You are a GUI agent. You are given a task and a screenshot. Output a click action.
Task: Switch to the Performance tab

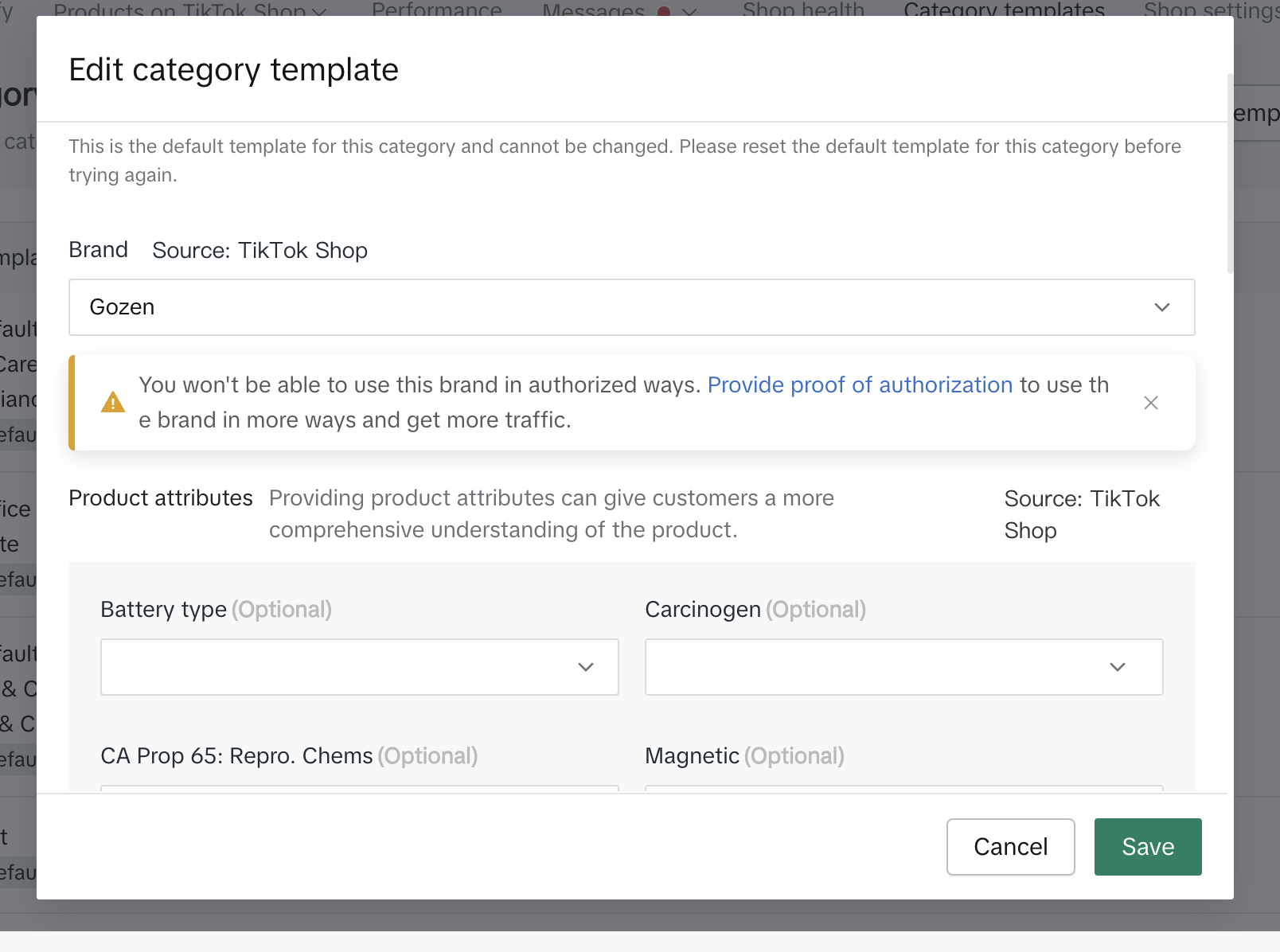[436, 10]
